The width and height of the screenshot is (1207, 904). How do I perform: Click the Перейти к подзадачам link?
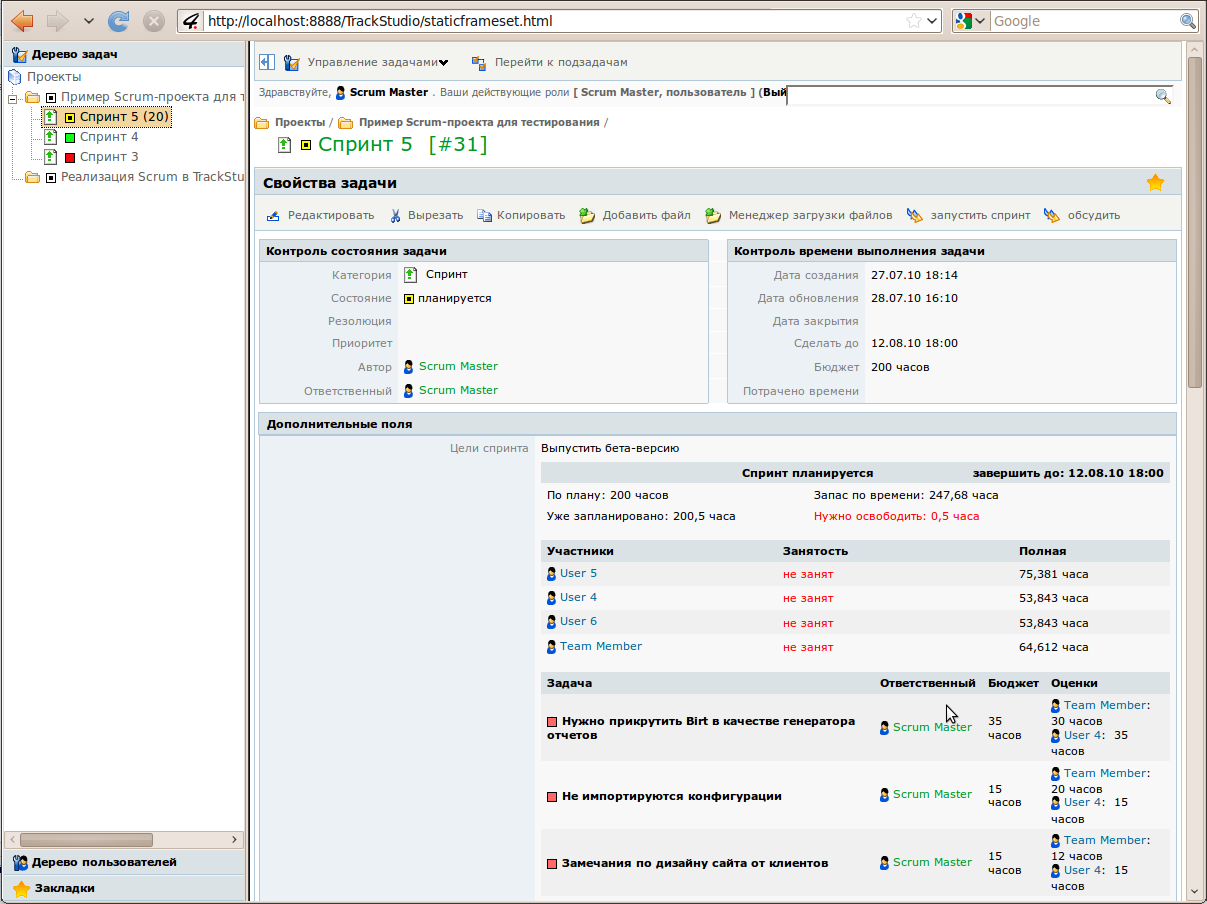pos(561,62)
